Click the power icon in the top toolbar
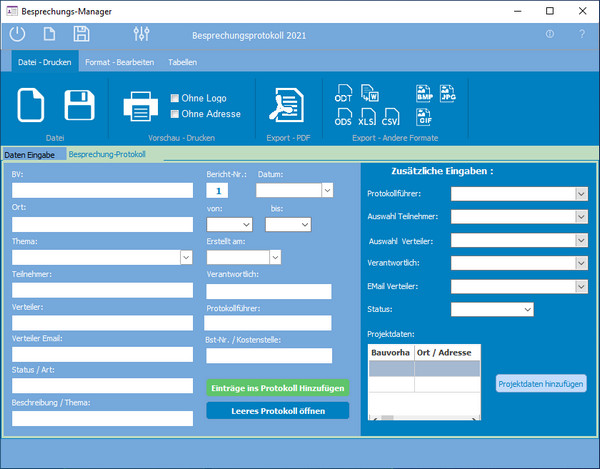The image size is (600, 469). click(x=18, y=35)
